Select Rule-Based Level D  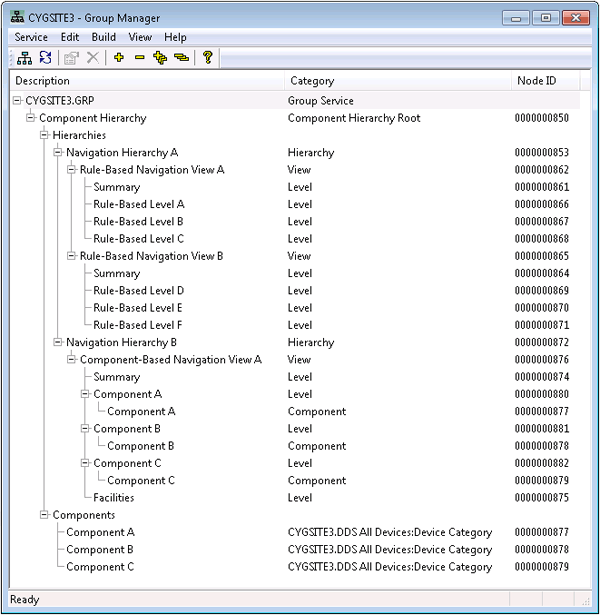pos(138,291)
